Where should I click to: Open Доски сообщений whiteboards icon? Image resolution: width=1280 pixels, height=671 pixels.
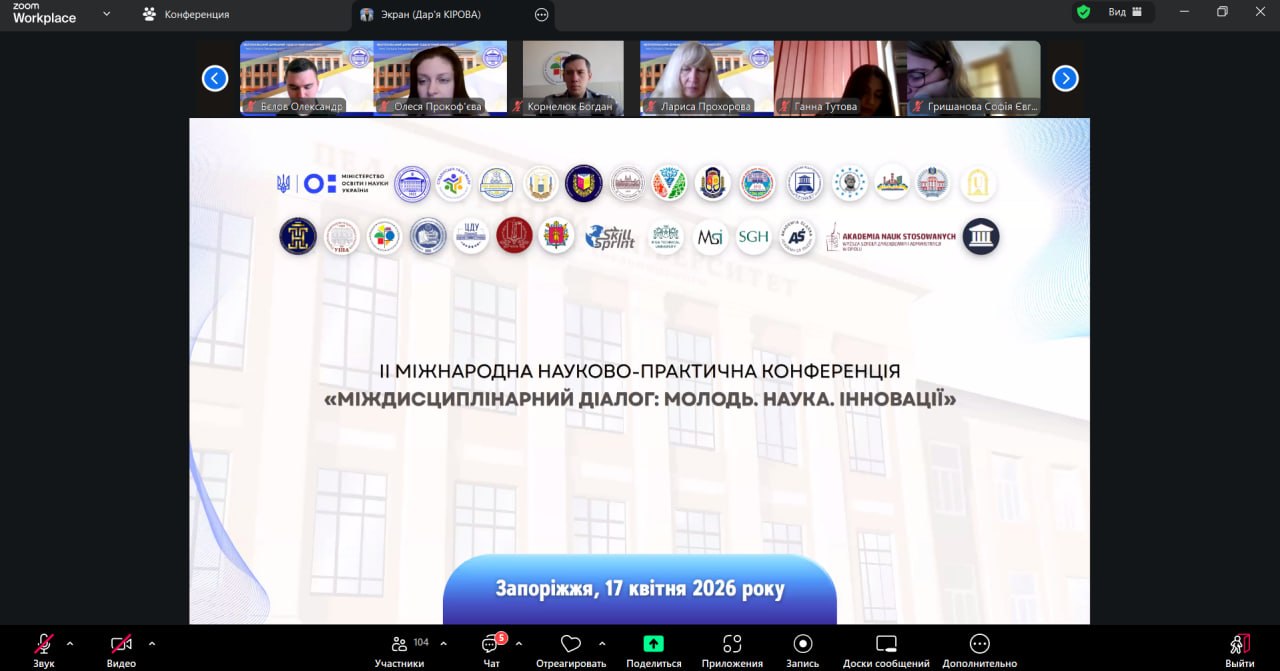point(886,644)
